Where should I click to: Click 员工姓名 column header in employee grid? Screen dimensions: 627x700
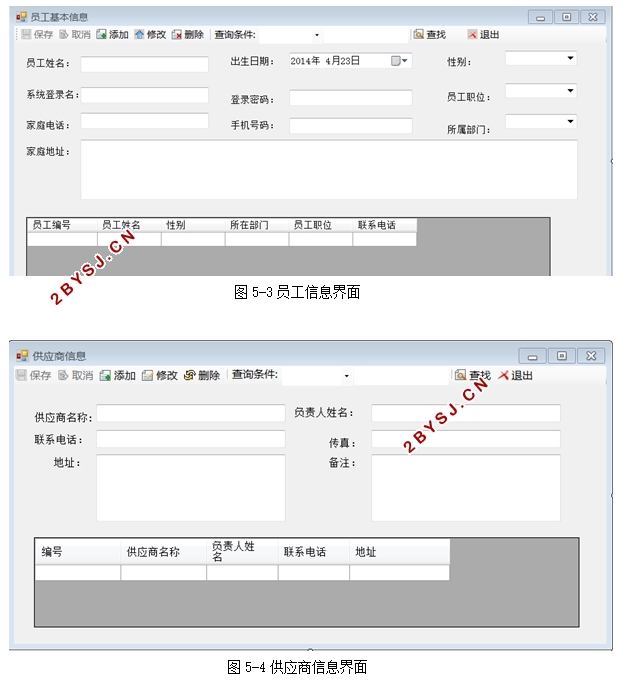(129, 225)
